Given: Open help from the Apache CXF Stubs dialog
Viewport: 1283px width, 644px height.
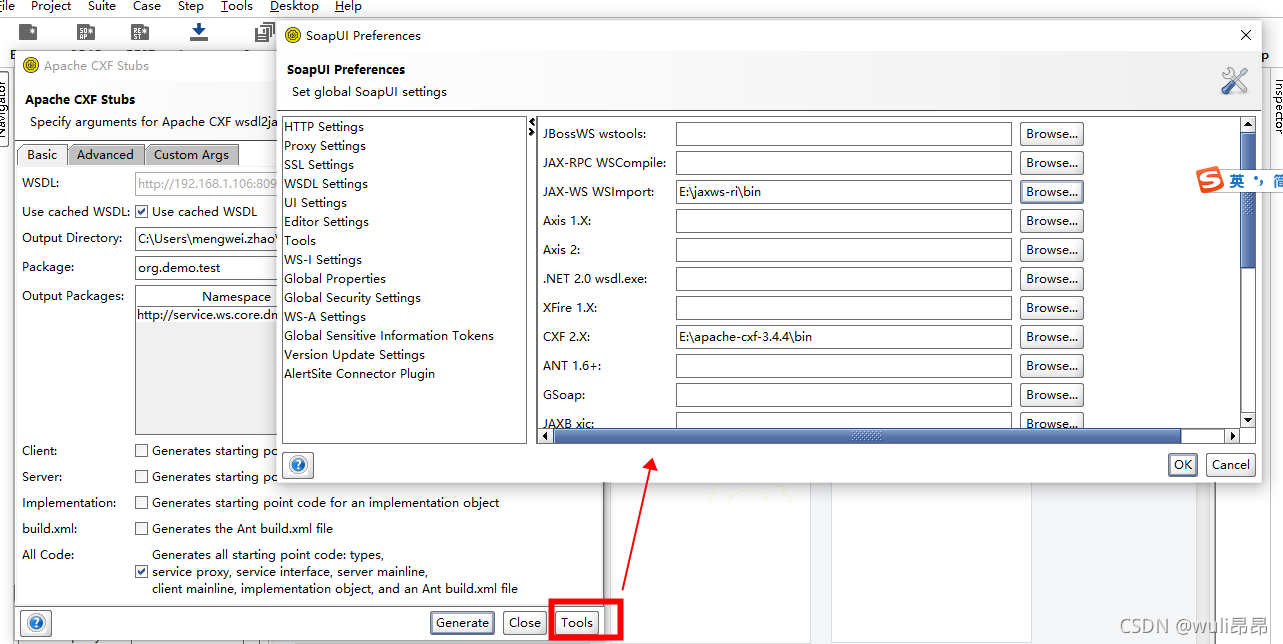Looking at the screenshot, I should (35, 622).
